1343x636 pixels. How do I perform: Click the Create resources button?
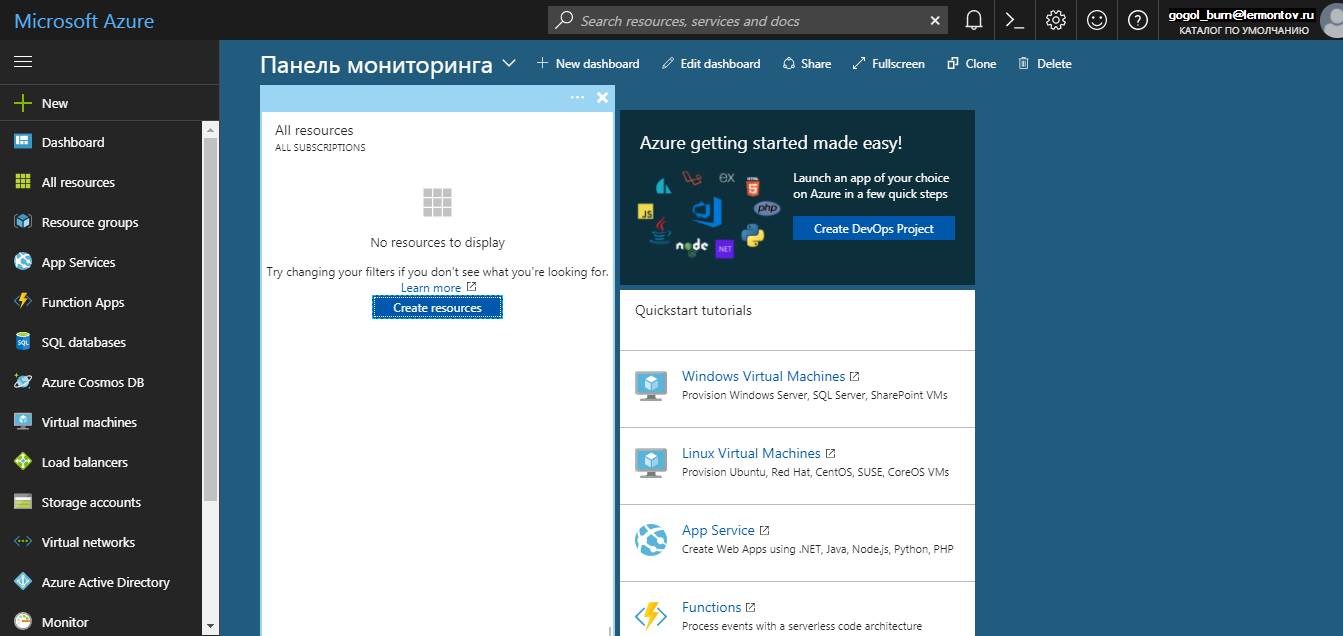point(437,308)
